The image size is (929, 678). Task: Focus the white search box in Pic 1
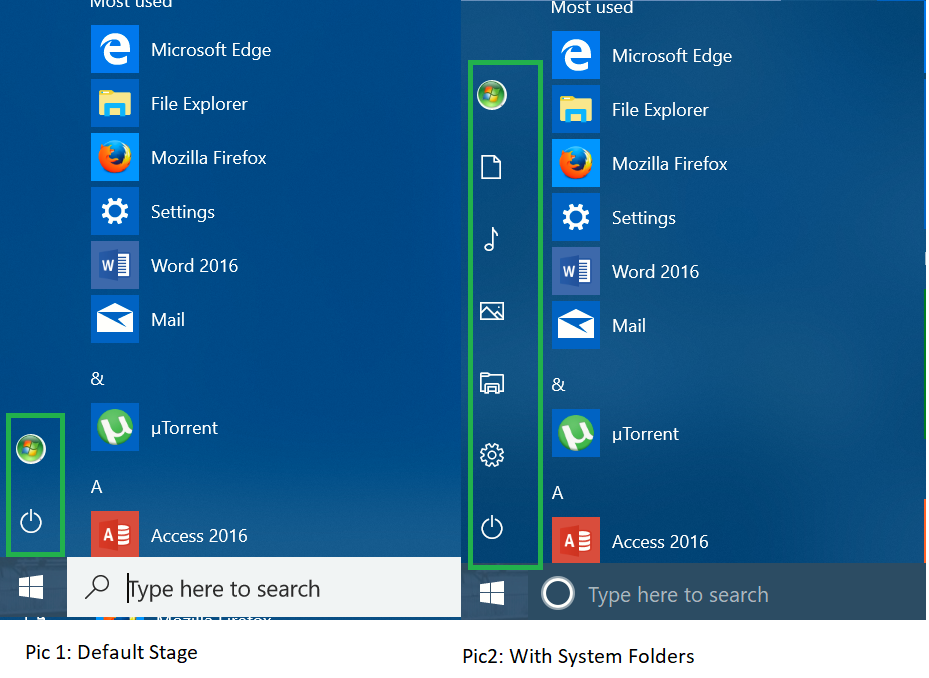pyautogui.click(x=264, y=588)
